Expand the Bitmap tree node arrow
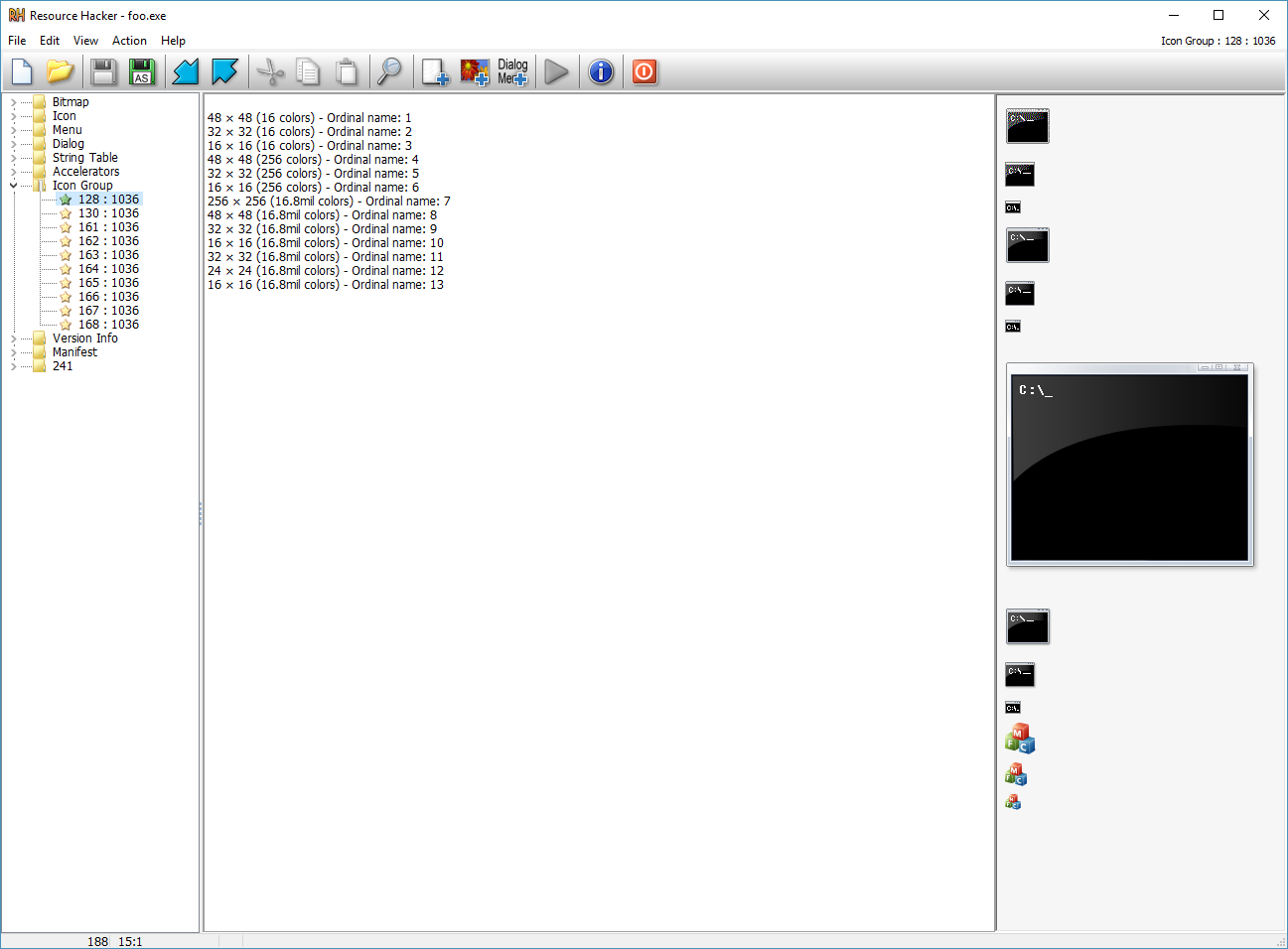This screenshot has width=1288, height=949. [13, 102]
